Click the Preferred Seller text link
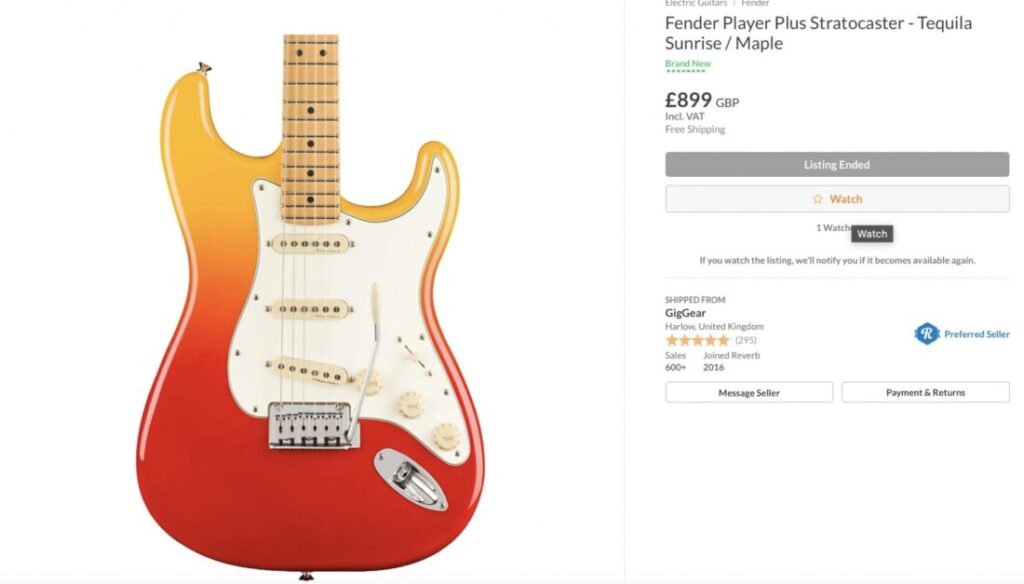Image resolution: width=1024 pixels, height=584 pixels. pos(976,334)
